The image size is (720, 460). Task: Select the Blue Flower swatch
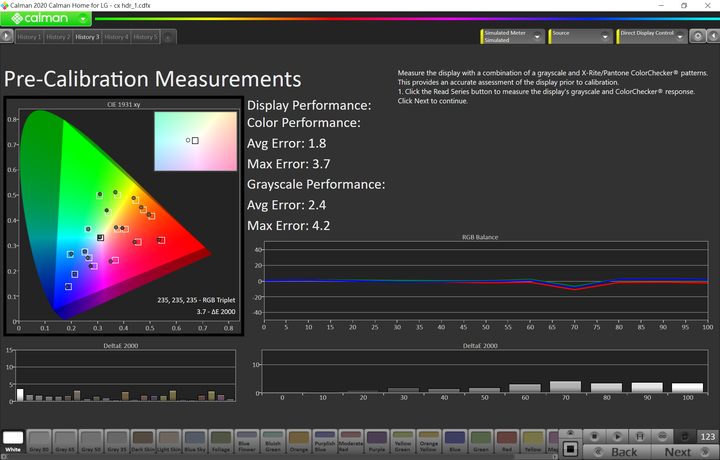[247, 441]
